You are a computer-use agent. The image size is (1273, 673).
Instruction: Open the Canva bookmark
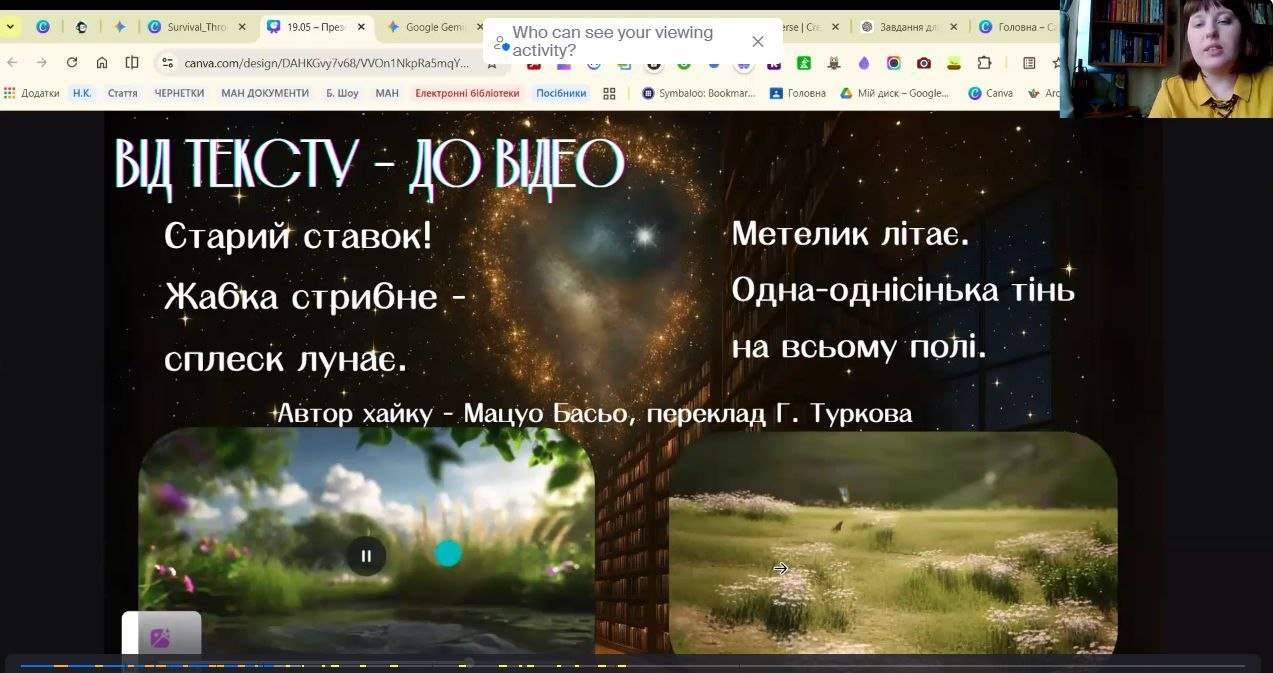point(991,93)
